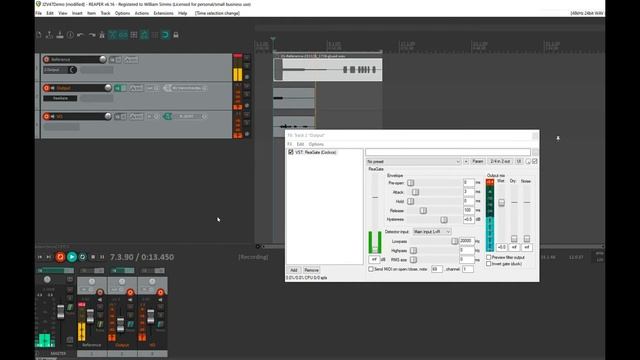
Task: Click the Add button in the FX window
Action: click(x=293, y=270)
